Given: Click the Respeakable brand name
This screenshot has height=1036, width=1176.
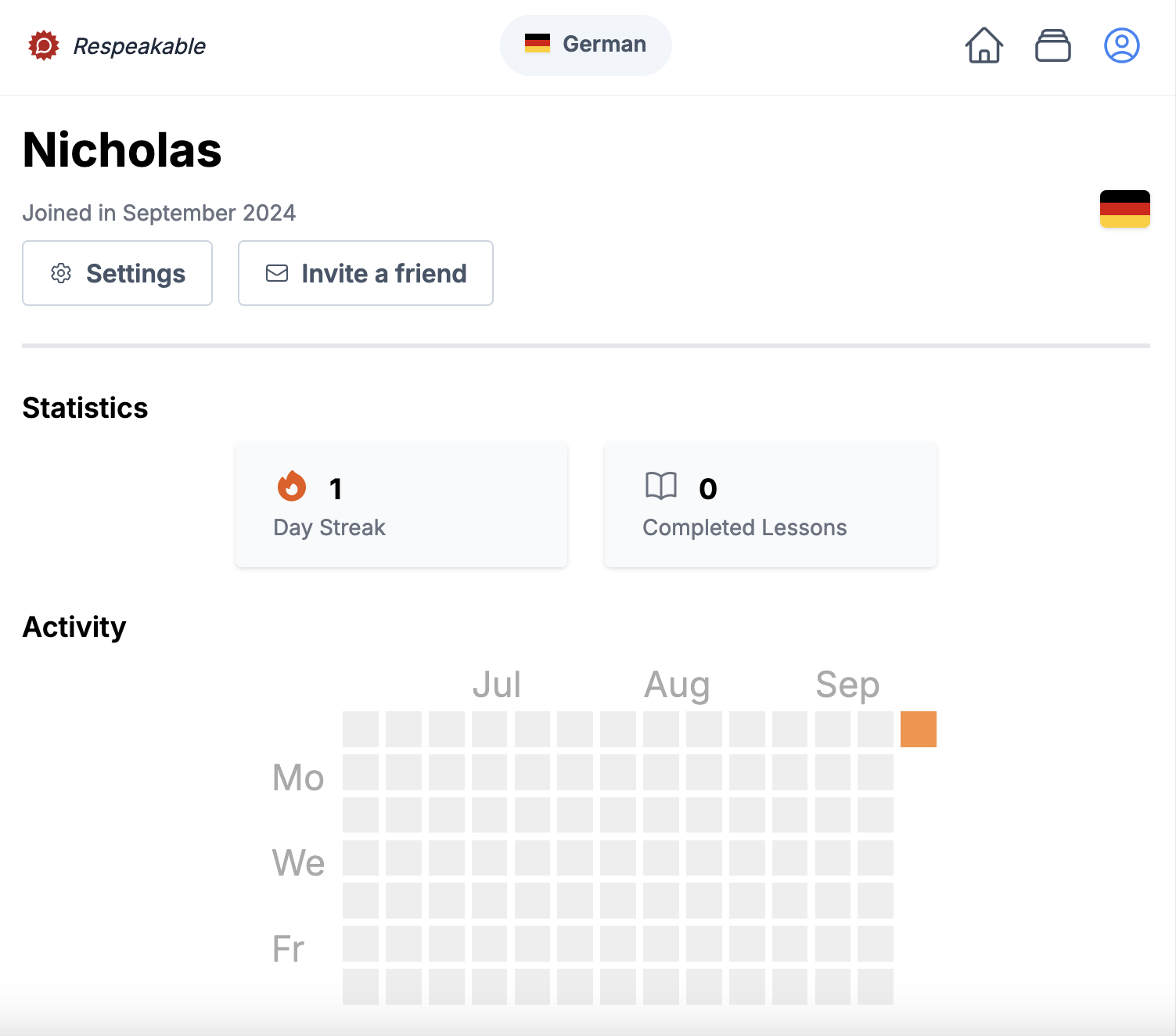Looking at the screenshot, I should point(139,46).
